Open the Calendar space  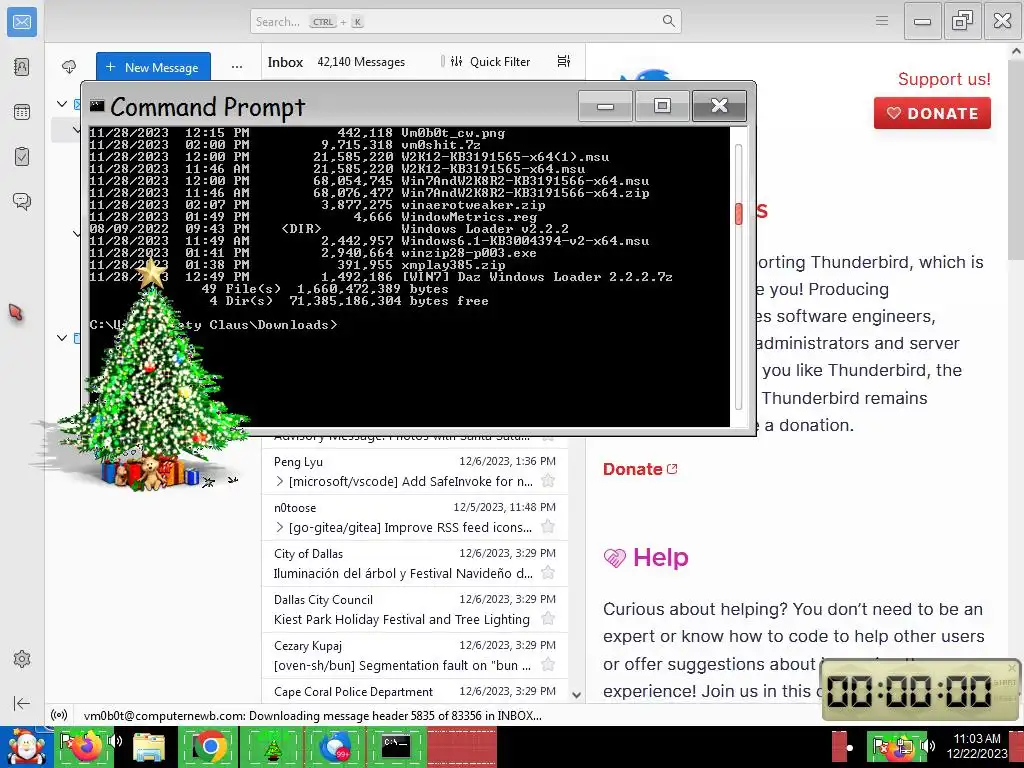click(x=22, y=112)
